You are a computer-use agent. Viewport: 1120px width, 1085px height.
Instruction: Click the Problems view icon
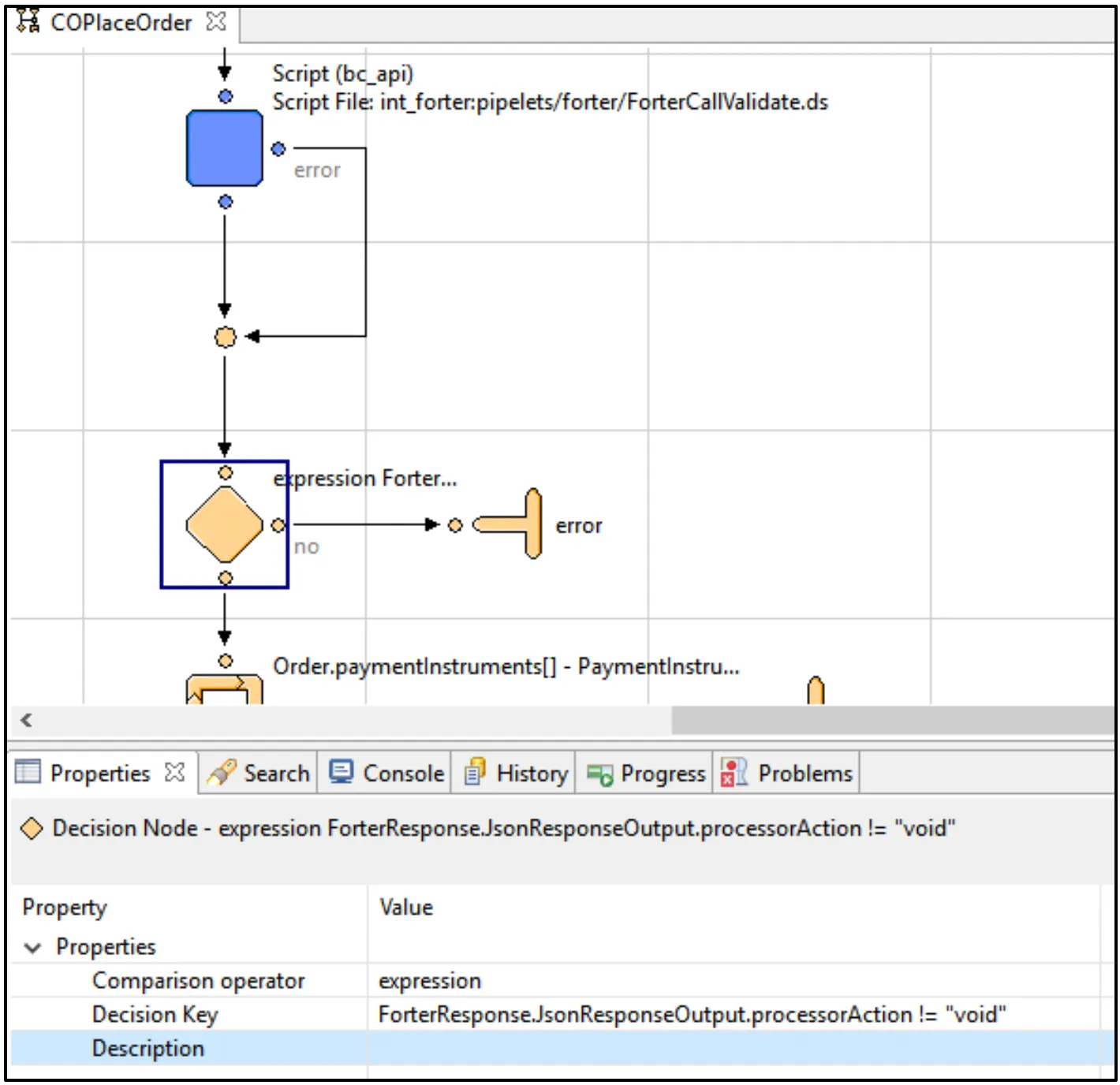pos(734,773)
